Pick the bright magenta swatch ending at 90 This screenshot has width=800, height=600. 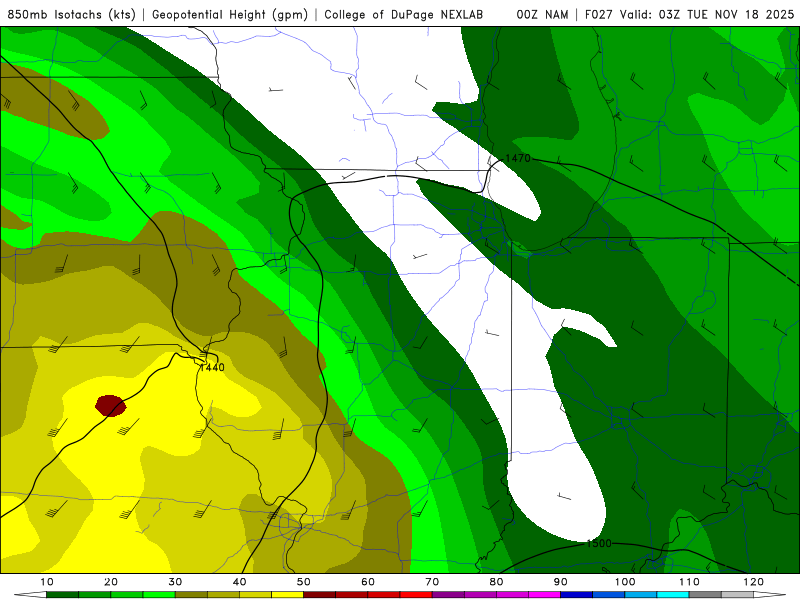544,595
